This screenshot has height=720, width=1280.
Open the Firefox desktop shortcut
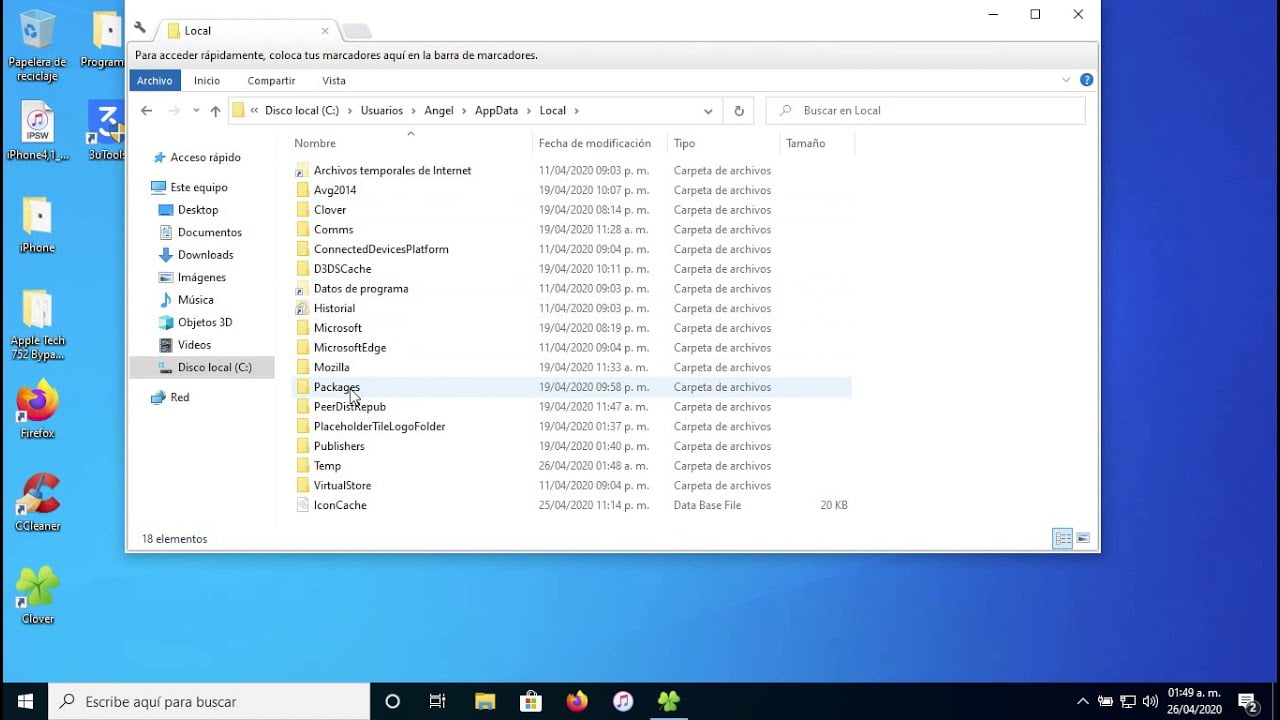[x=37, y=410]
